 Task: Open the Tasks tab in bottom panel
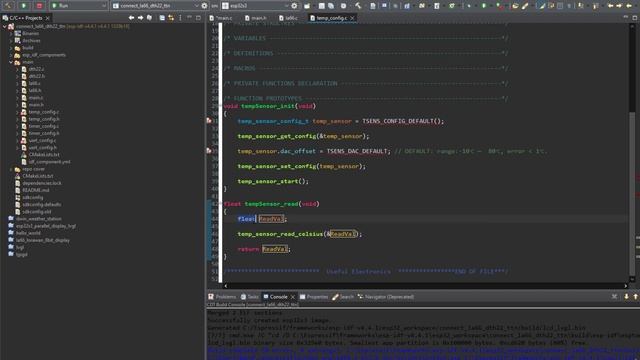[250, 297]
